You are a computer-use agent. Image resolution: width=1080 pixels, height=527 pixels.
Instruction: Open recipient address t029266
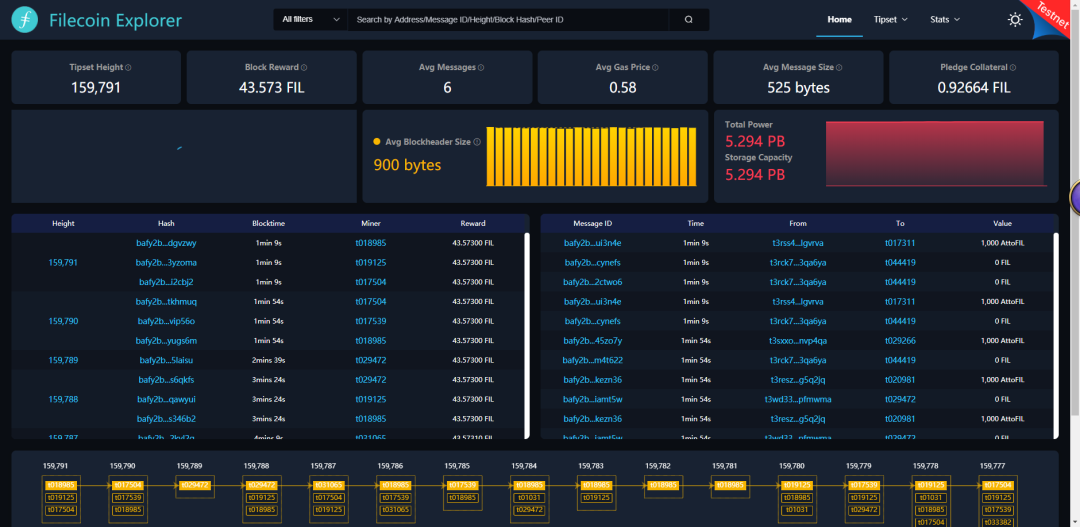click(900, 340)
